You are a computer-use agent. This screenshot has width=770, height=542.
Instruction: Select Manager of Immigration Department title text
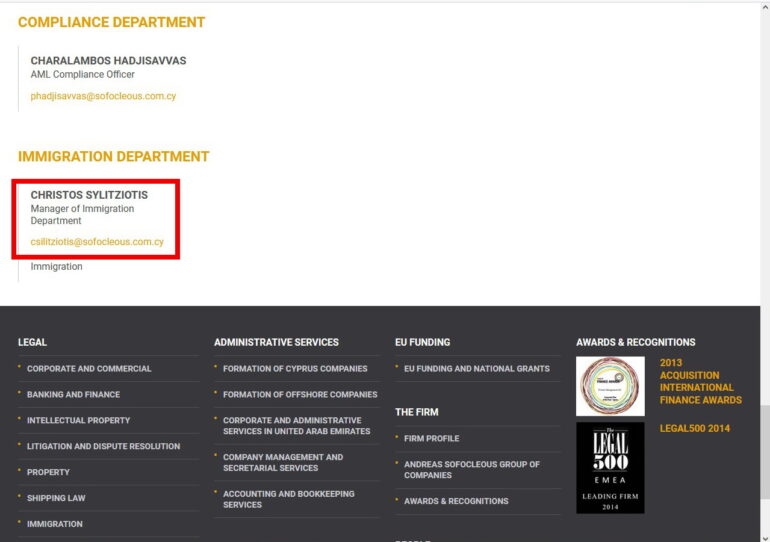(82, 215)
